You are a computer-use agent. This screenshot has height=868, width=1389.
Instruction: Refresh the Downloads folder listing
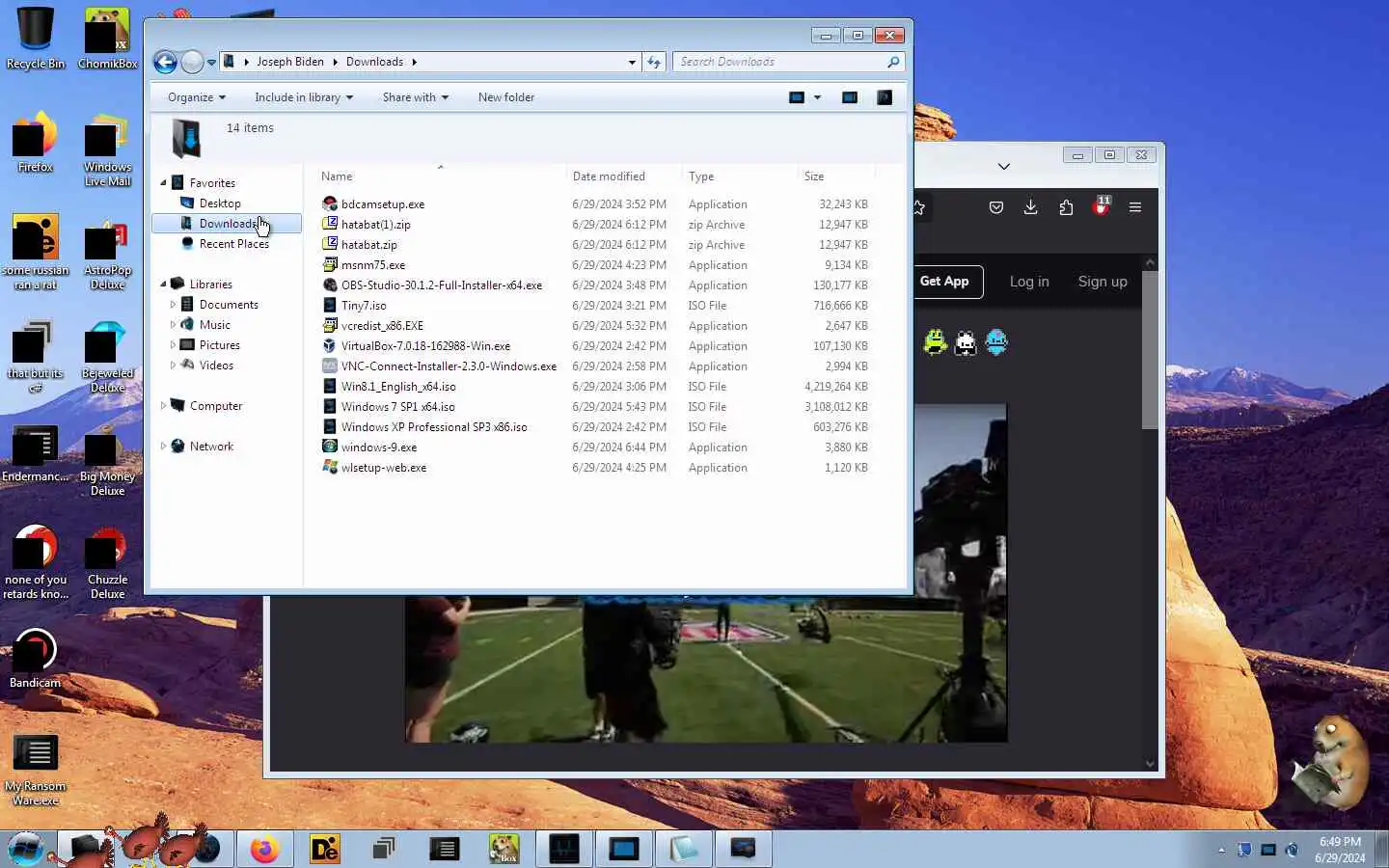(x=654, y=62)
